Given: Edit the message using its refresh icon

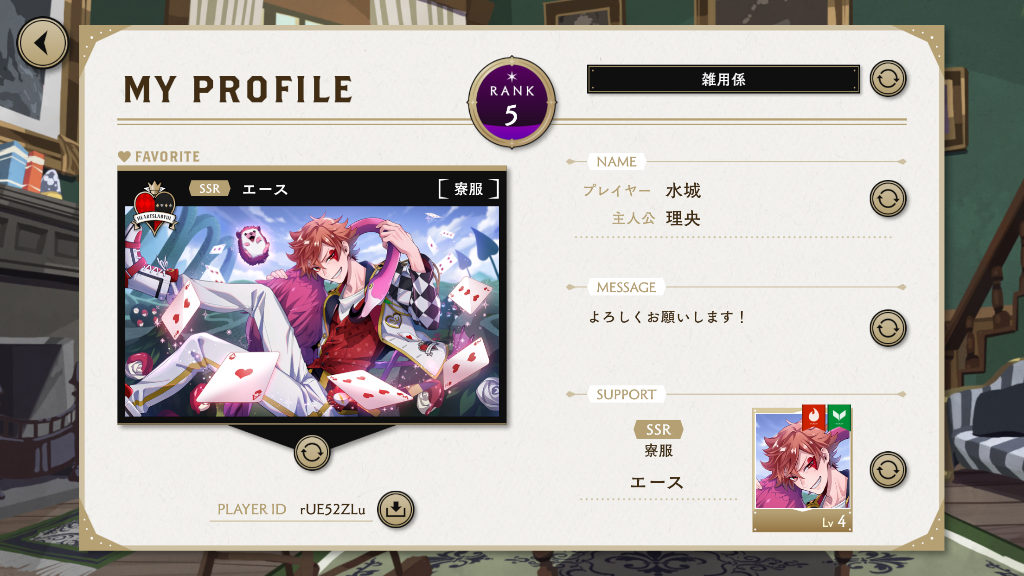Looking at the screenshot, I should [888, 328].
